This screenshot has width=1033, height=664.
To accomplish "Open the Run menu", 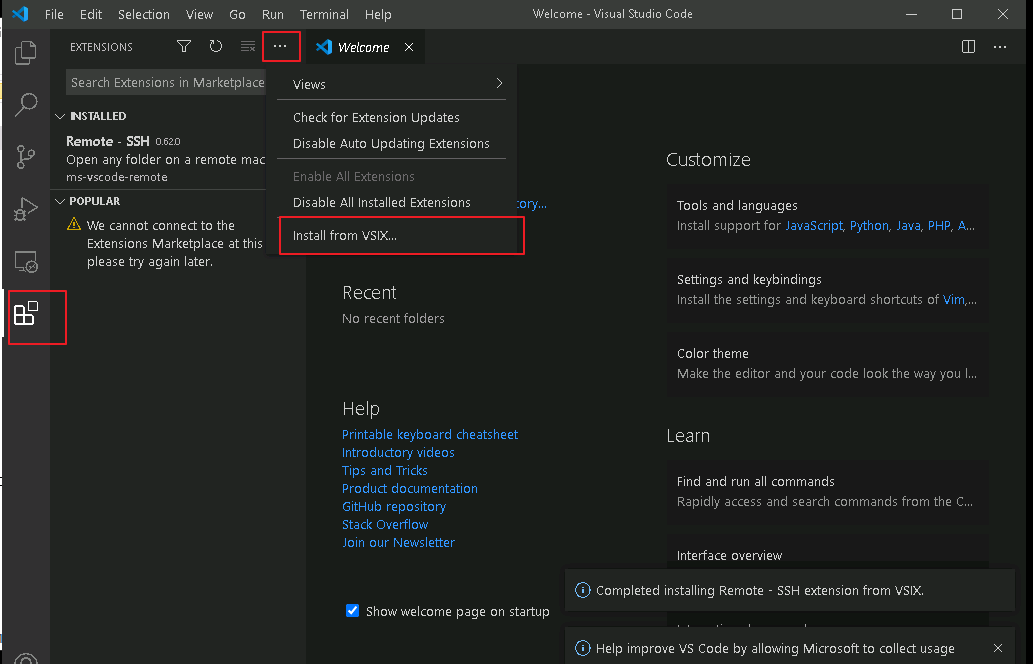I will tap(273, 14).
